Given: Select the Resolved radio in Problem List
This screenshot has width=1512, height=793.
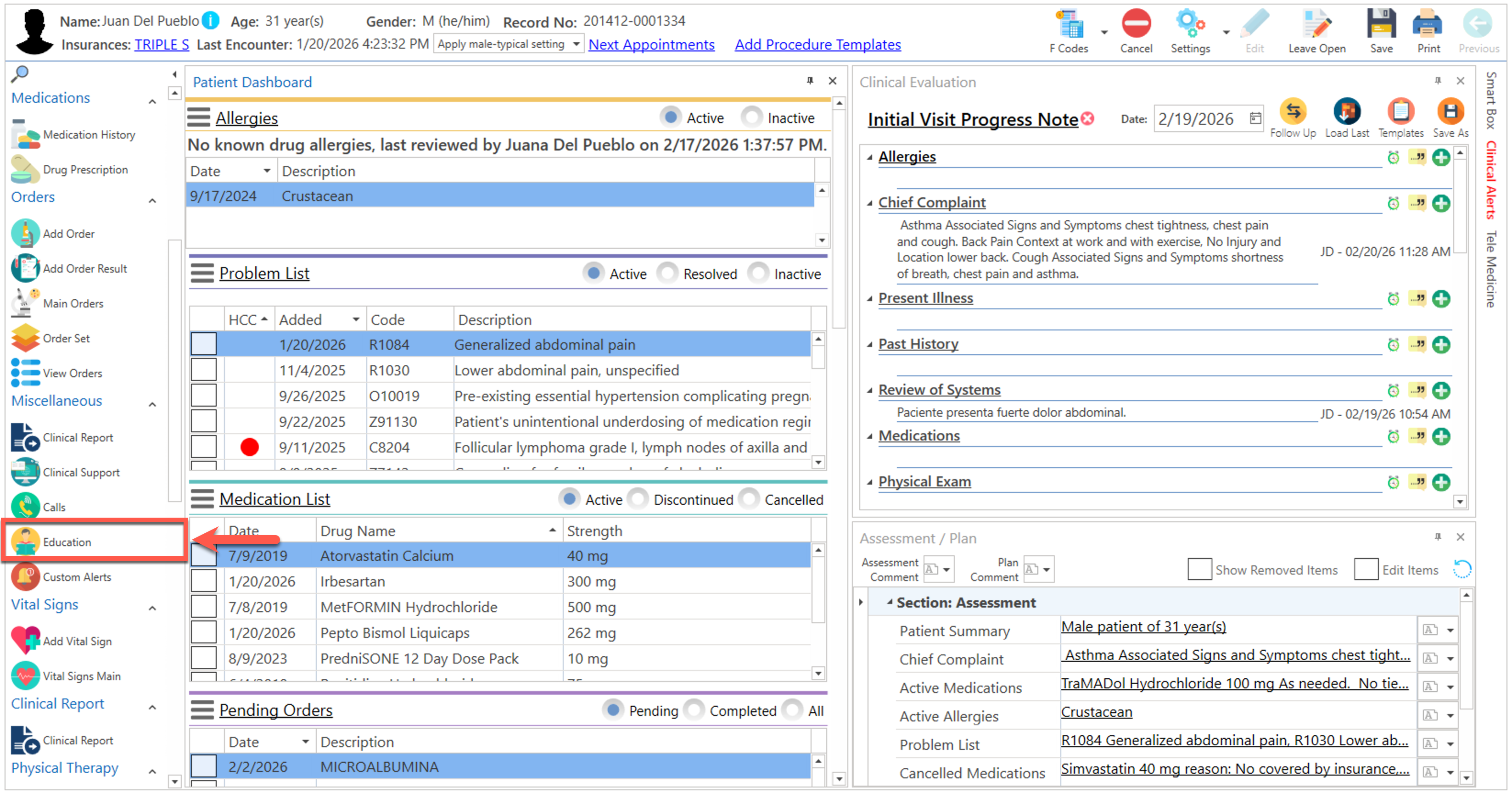Looking at the screenshot, I should coord(667,274).
